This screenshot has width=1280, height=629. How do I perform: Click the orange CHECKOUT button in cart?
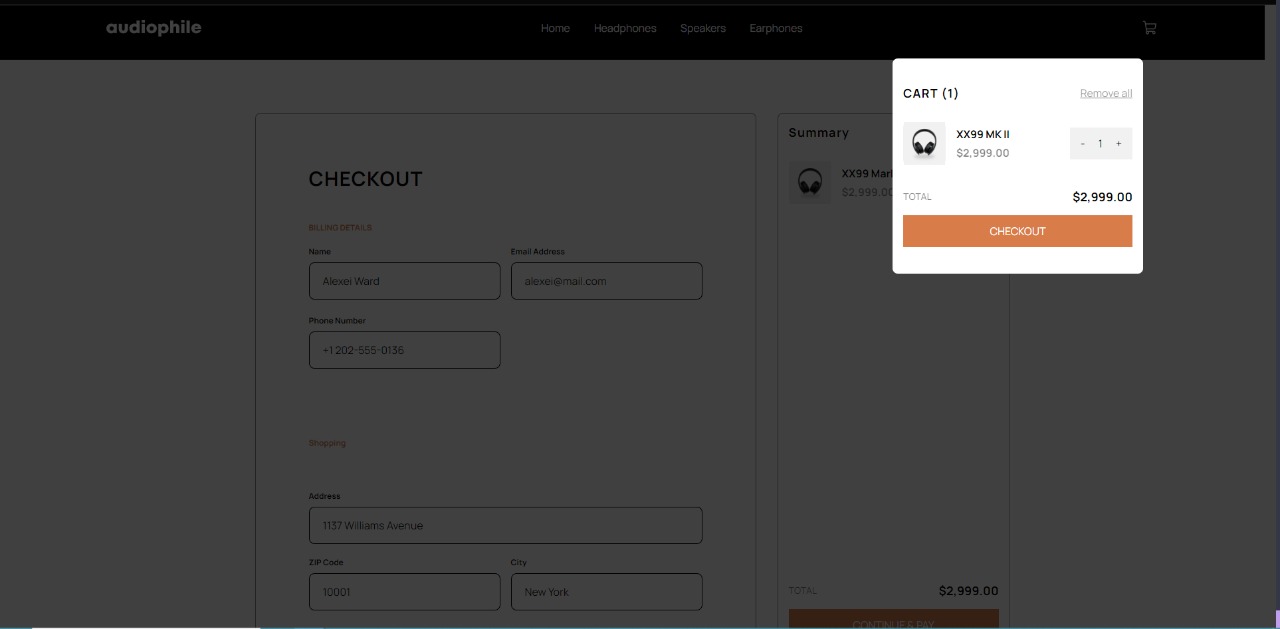[1017, 231]
